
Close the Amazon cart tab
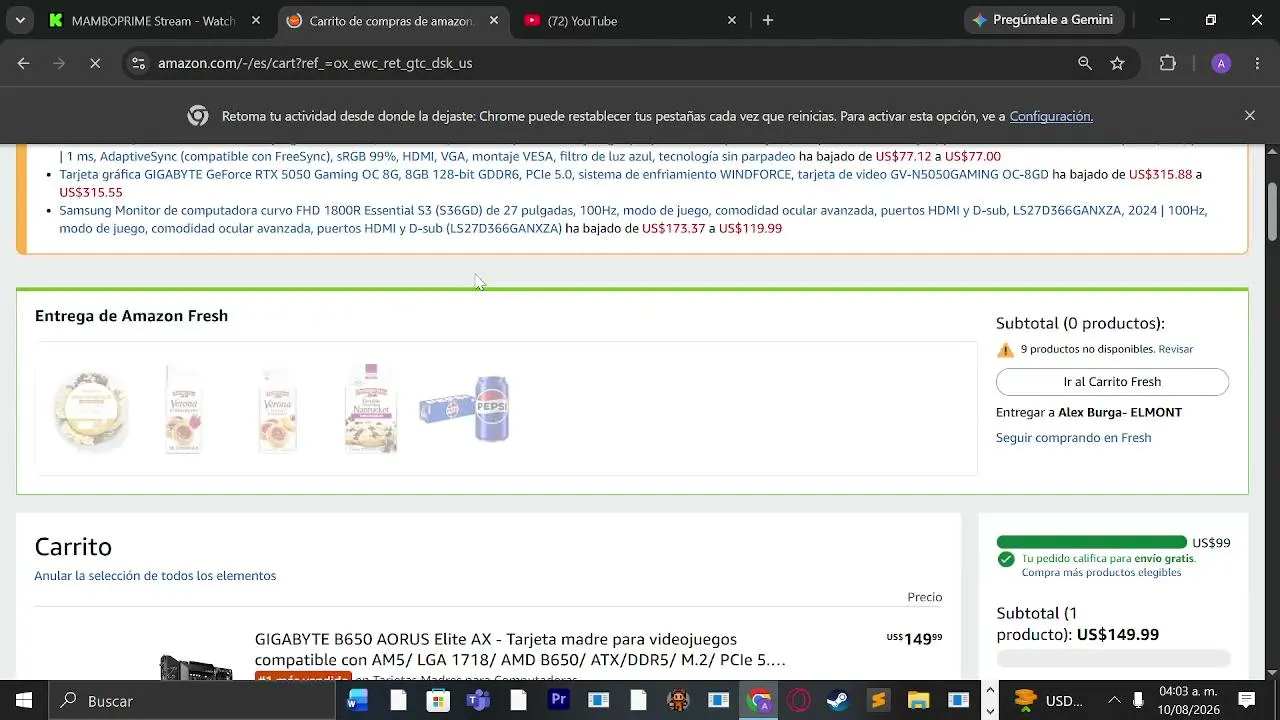click(494, 20)
